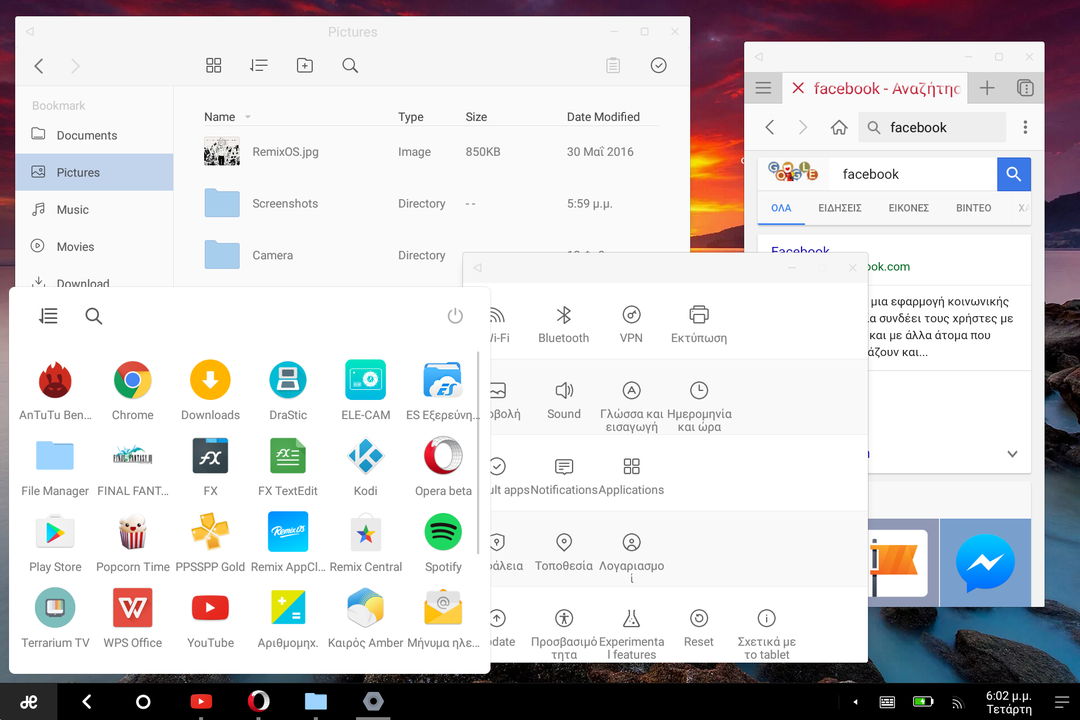1080x720 pixels.
Task: Open the Spotify app in launcher
Action: 443,533
